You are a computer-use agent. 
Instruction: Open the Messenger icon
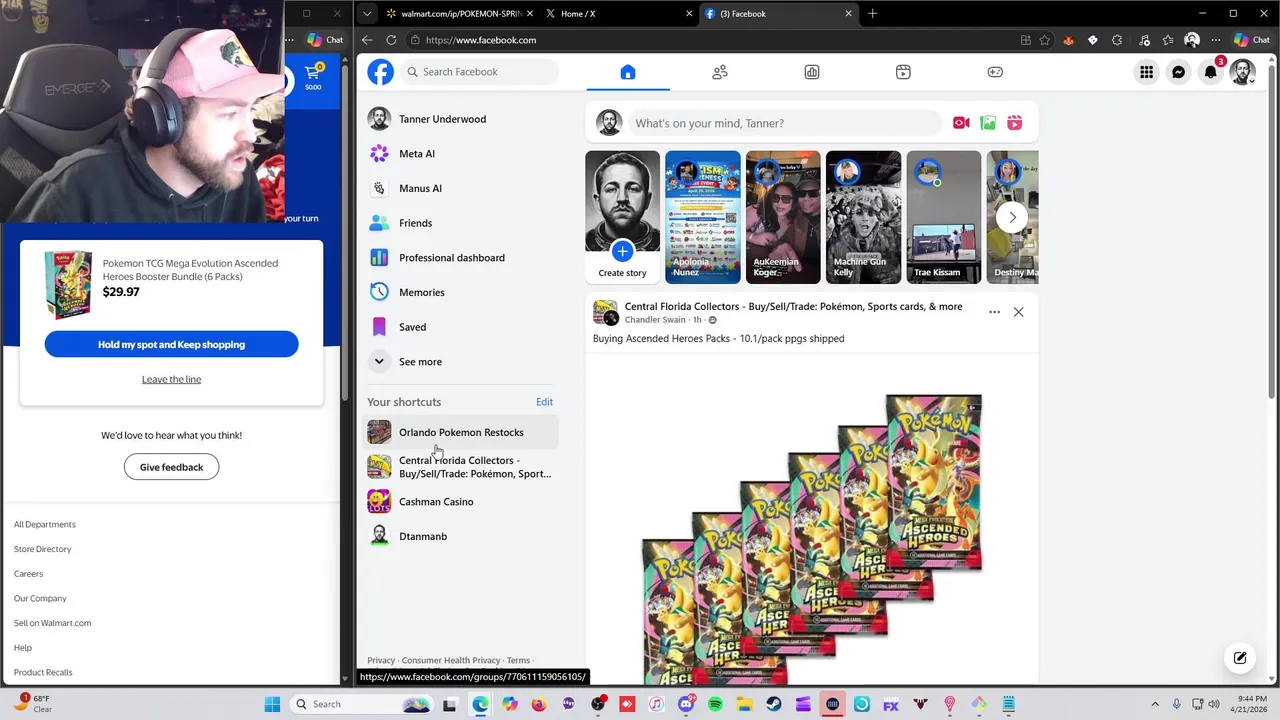(1178, 72)
